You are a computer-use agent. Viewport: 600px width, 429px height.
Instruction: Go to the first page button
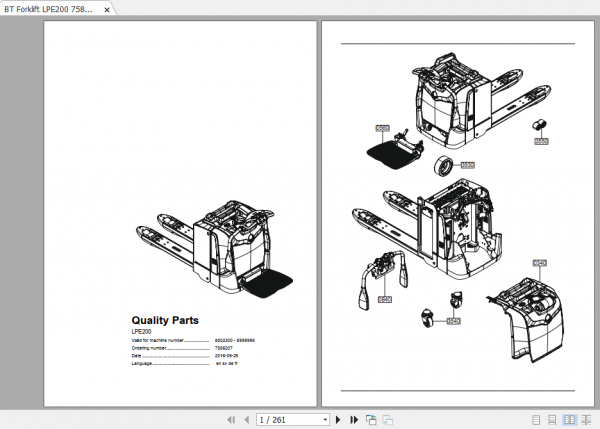pos(231,420)
